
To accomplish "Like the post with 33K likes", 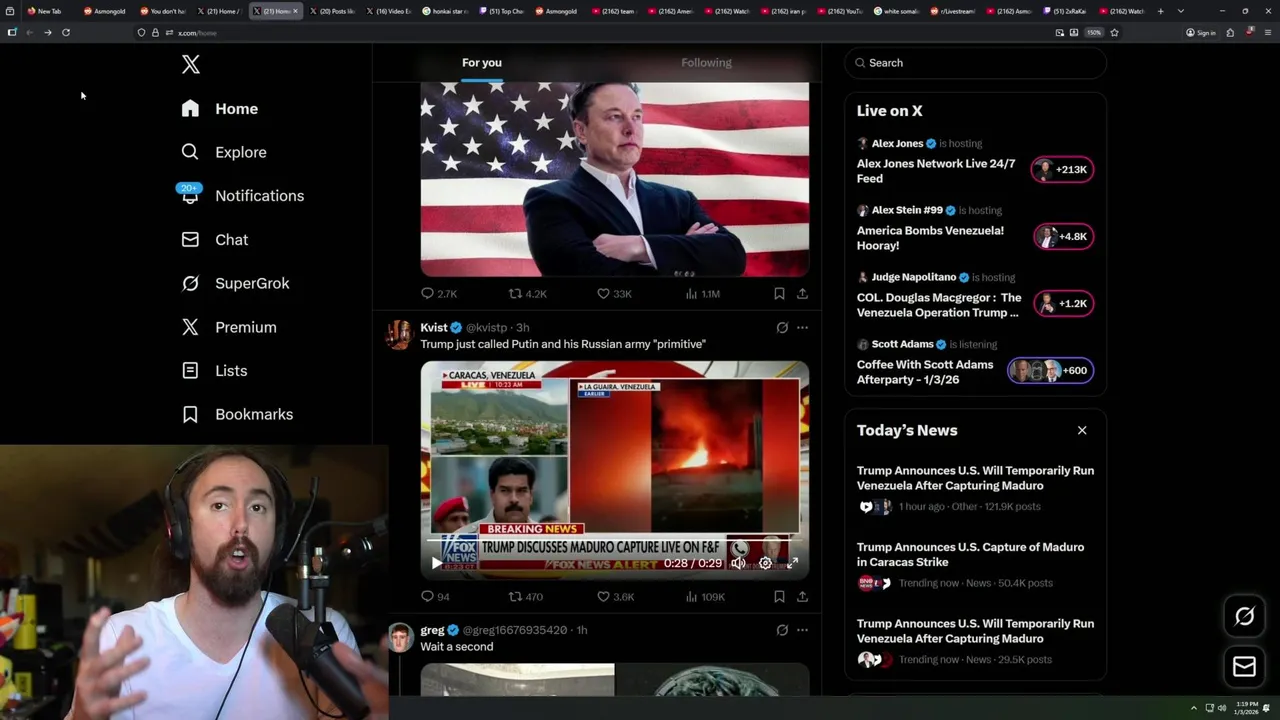I will tap(614, 294).
